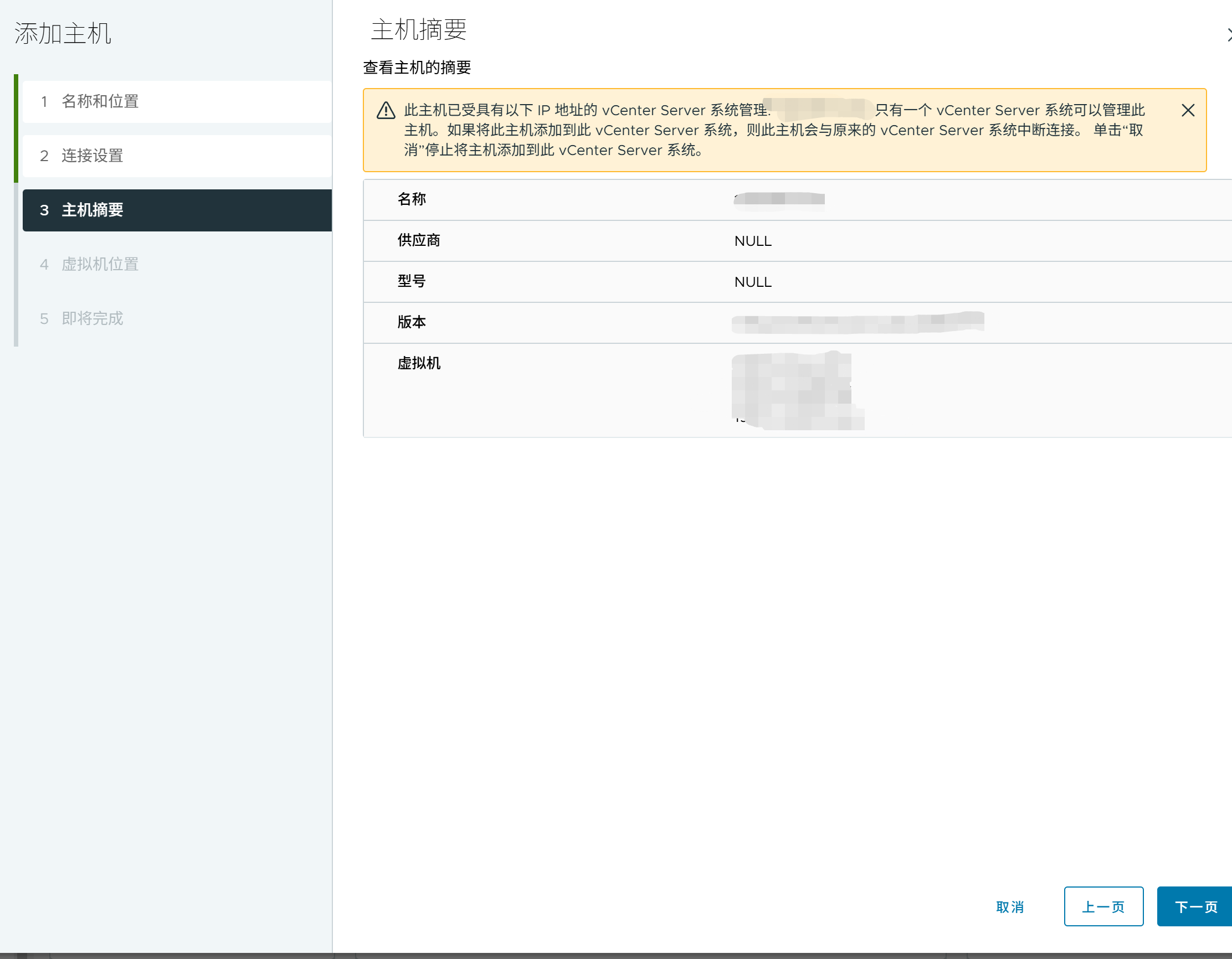Click 下一页 to continue
Viewport: 1232px width, 959px height.
(1195, 906)
